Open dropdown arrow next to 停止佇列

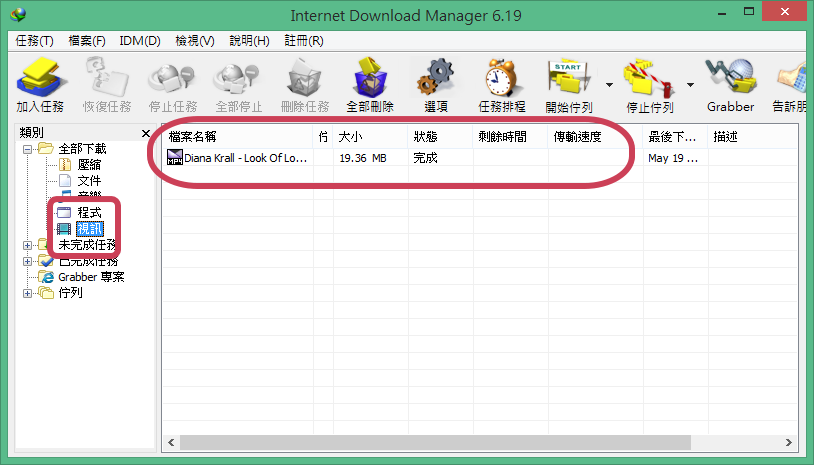690,84
